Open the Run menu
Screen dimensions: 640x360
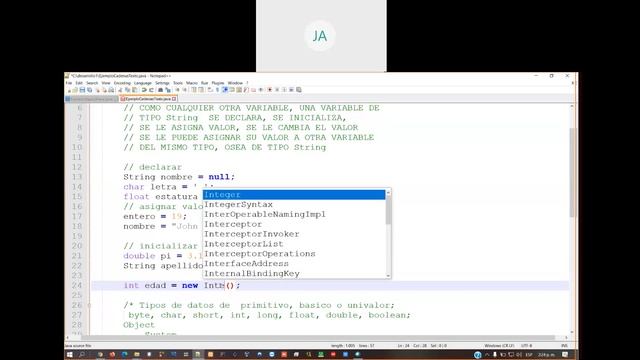tap(204, 83)
